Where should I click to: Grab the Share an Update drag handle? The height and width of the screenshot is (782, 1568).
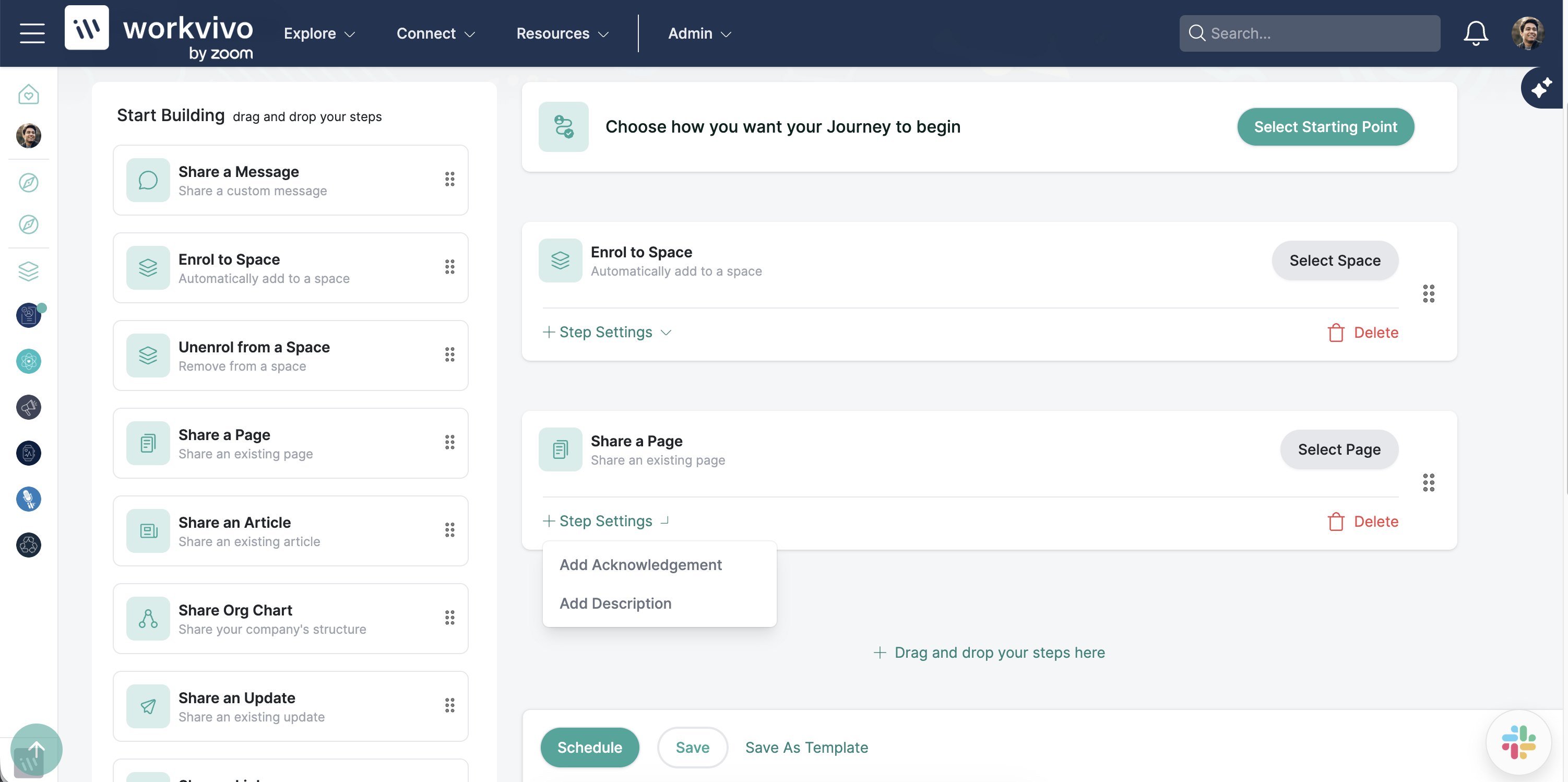point(450,705)
